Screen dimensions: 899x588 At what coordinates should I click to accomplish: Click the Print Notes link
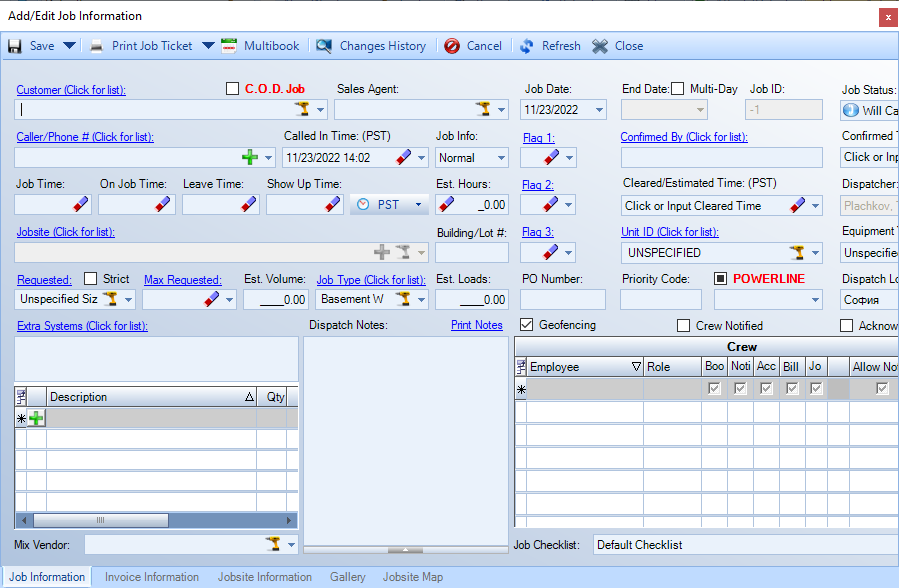(x=476, y=325)
